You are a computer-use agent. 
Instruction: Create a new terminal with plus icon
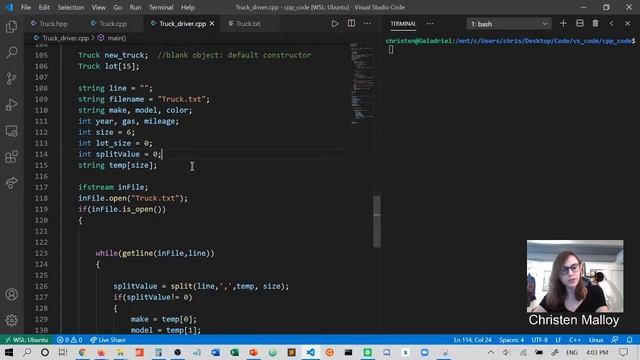[x=563, y=24]
